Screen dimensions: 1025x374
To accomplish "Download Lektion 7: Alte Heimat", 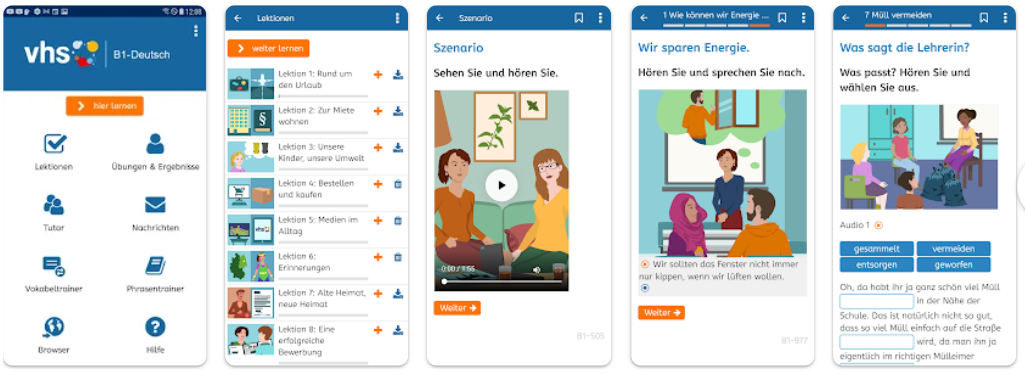I will 397,294.
